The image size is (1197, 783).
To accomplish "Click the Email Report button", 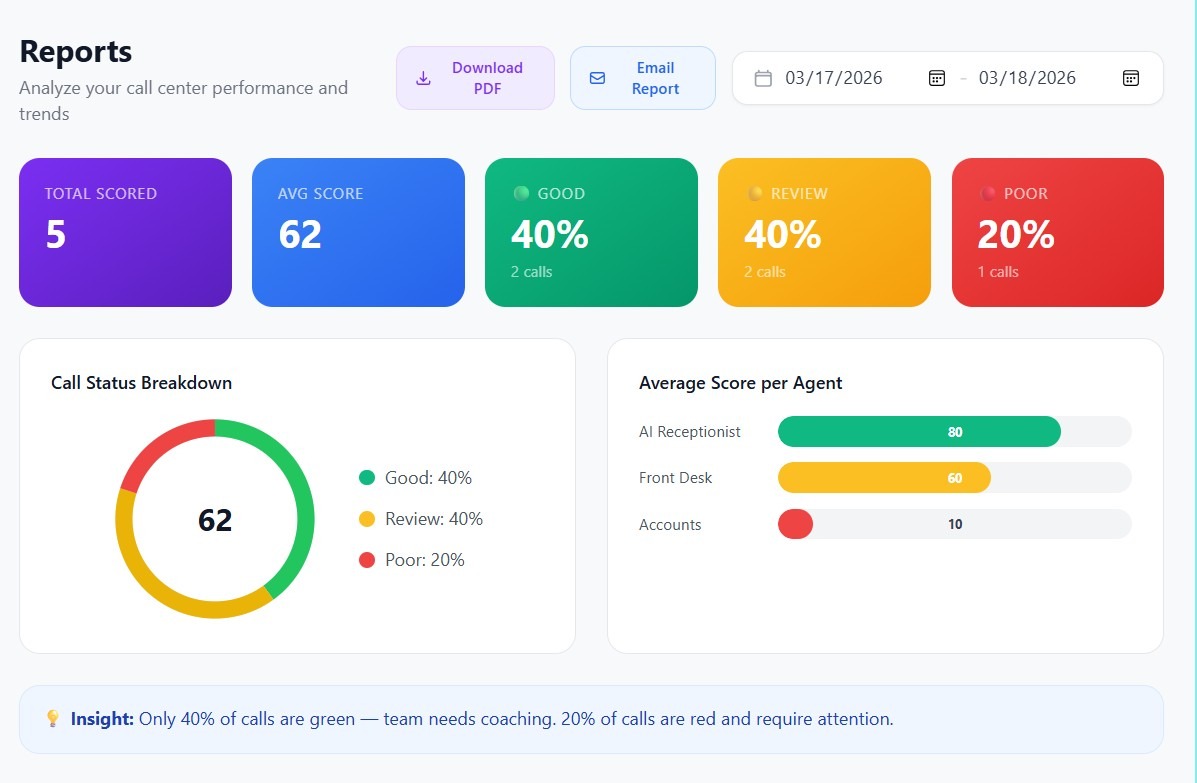I will coord(643,77).
